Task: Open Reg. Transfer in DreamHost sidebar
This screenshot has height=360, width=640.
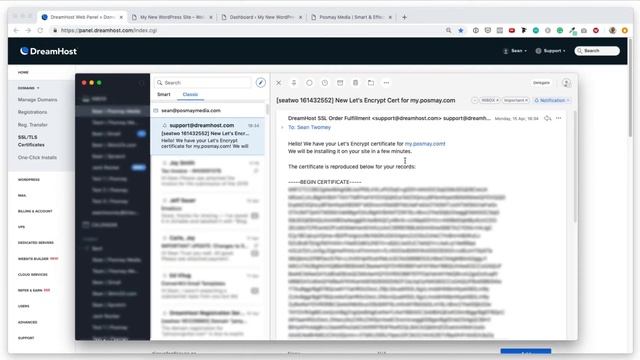Action: point(33,124)
